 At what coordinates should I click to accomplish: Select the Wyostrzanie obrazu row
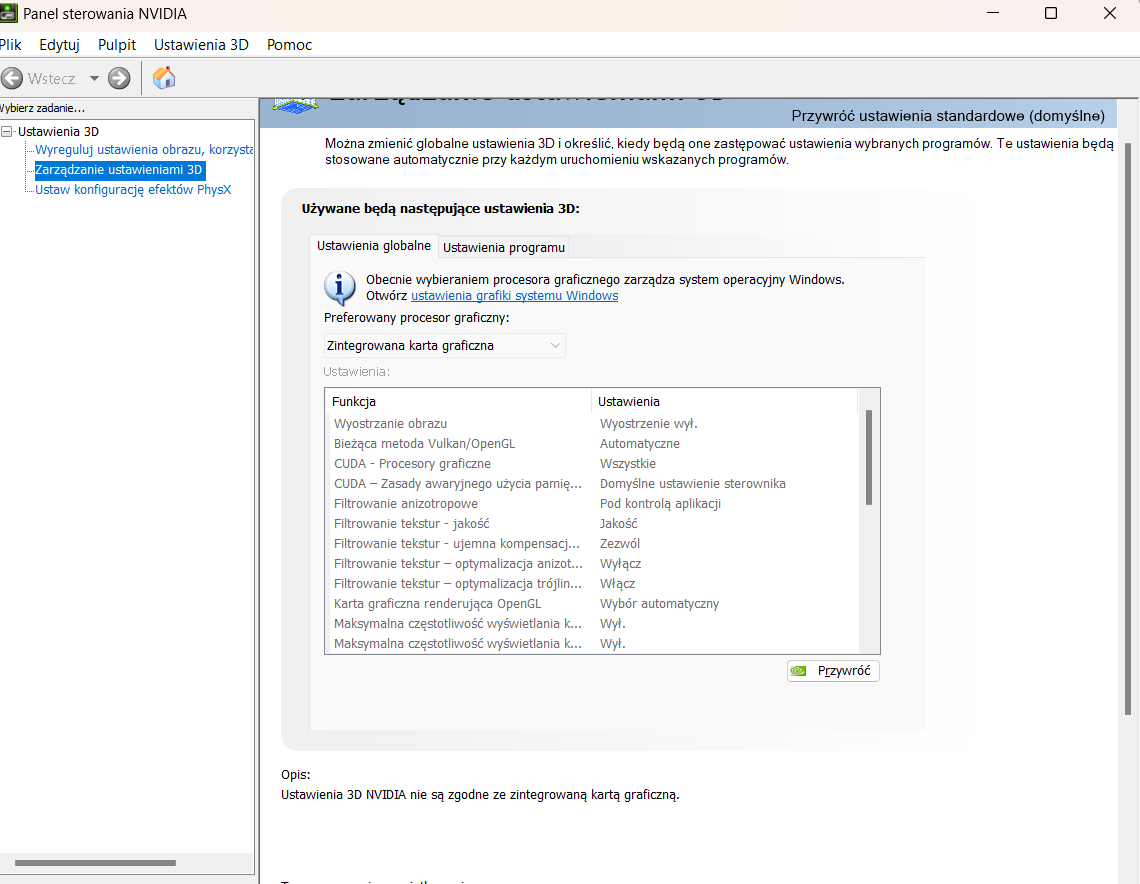(593, 424)
